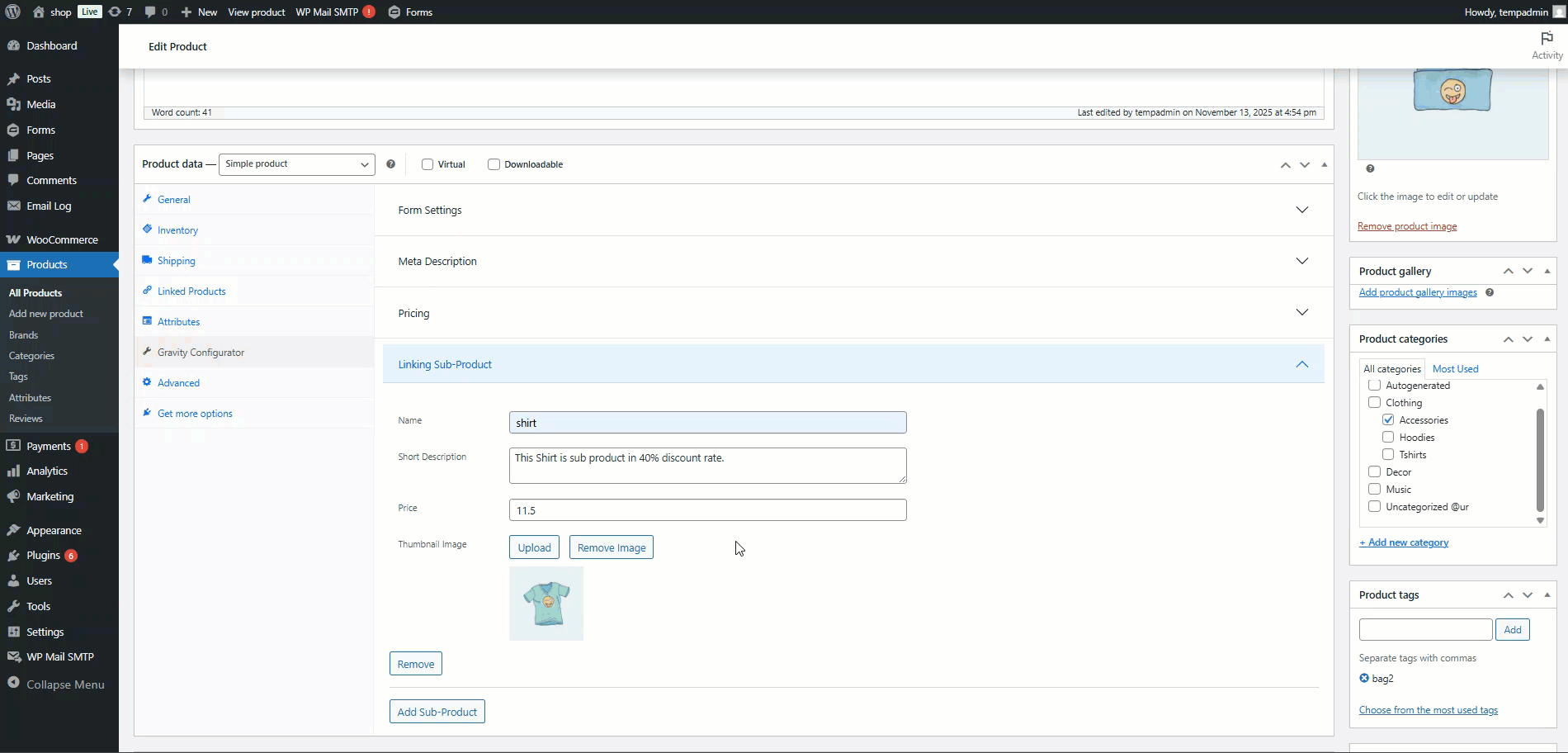Tick the Downloadable checkbox
This screenshot has height=753, width=1568.
click(494, 164)
